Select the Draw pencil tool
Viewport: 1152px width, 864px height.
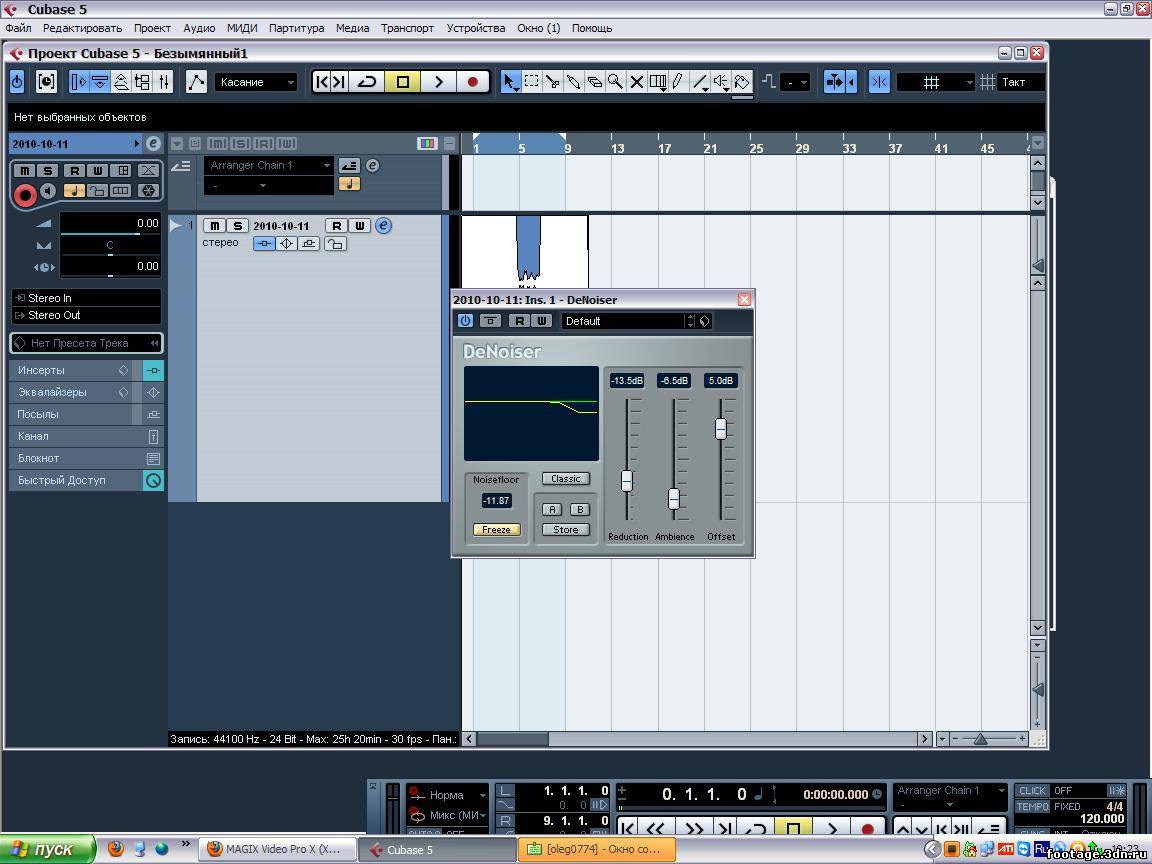pos(679,82)
